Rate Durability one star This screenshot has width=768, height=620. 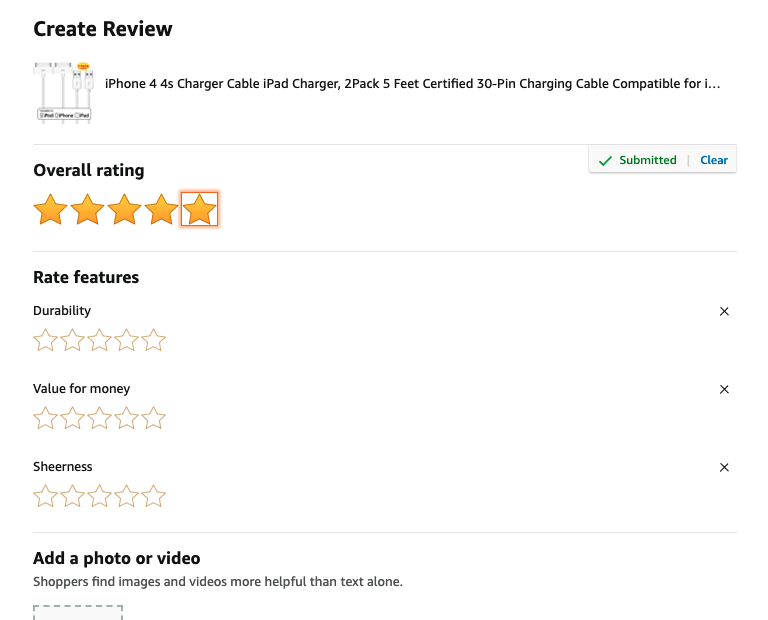point(45,341)
